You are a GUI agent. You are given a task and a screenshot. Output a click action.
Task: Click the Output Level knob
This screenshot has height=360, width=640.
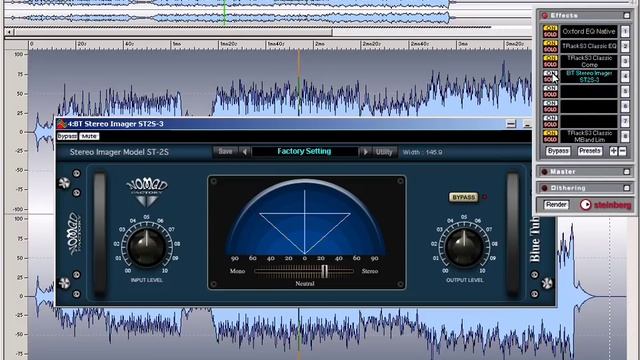click(x=464, y=247)
